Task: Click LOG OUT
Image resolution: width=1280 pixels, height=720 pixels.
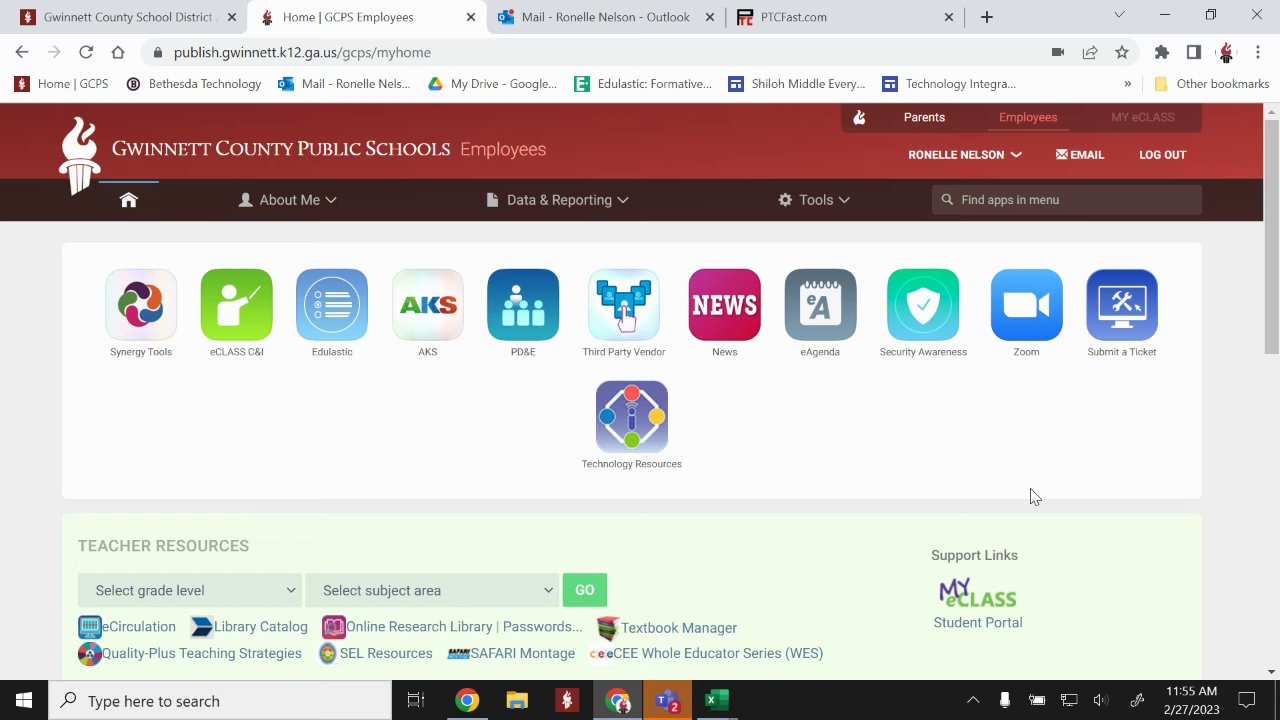Action: [1162, 155]
